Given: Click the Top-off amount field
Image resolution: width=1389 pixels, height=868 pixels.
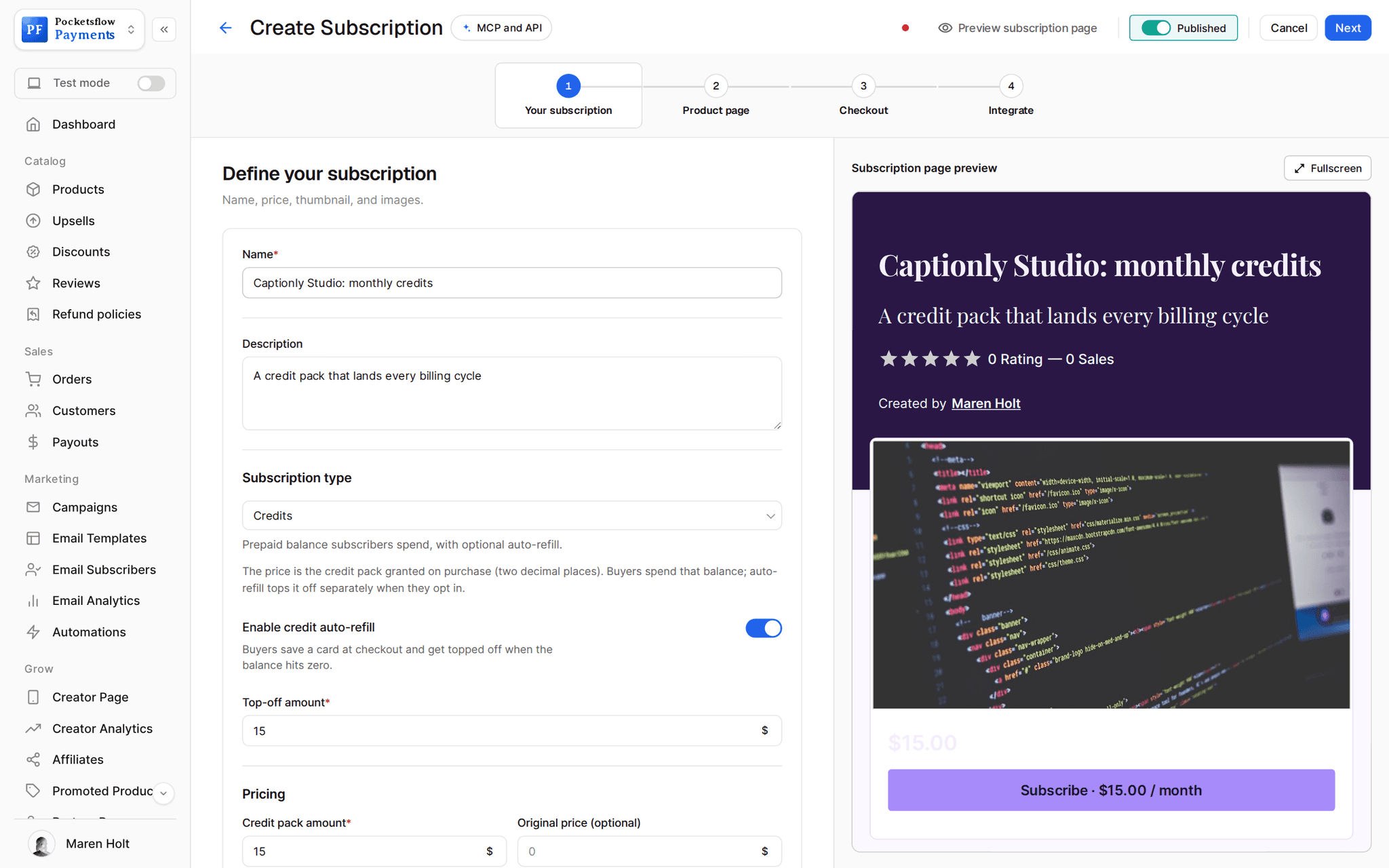Looking at the screenshot, I should pyautogui.click(x=512, y=730).
